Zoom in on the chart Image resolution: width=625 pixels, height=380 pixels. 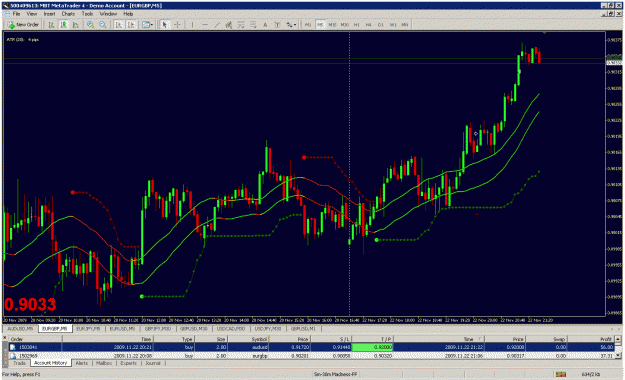point(90,25)
